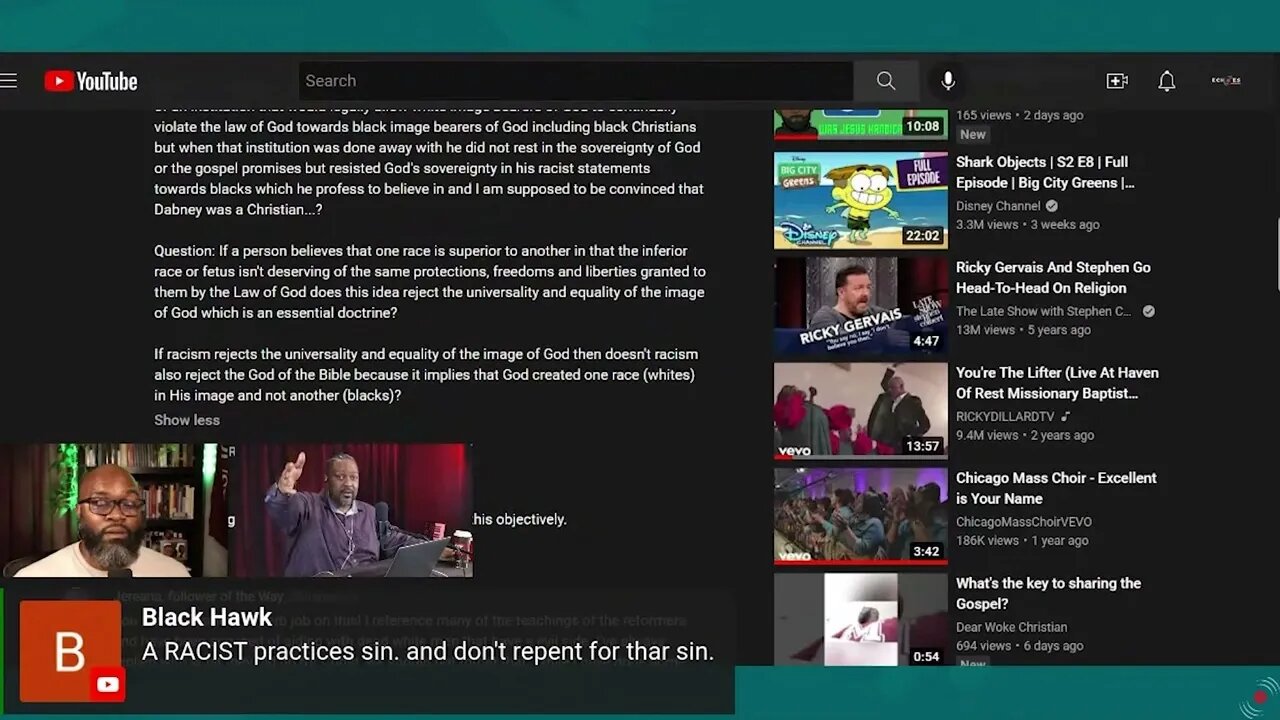The width and height of the screenshot is (1280, 720).
Task: Click the 'Black Hawk' commenter name
Action: (x=207, y=617)
